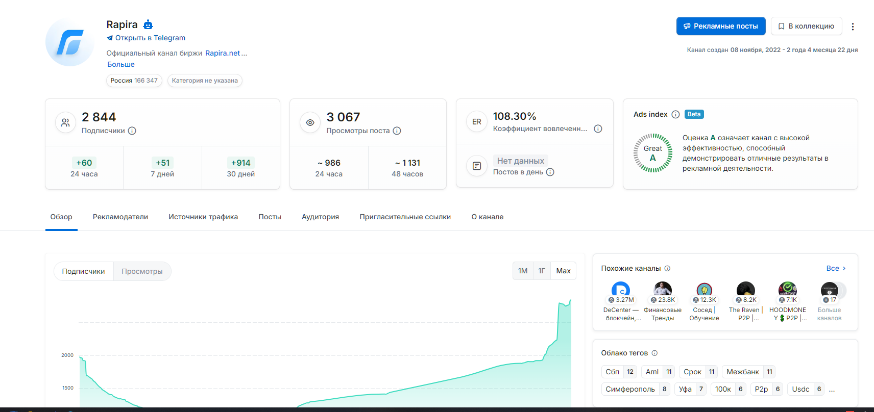Show info tooltip for Облако тегов
This screenshot has height=412, width=874.
point(654,353)
